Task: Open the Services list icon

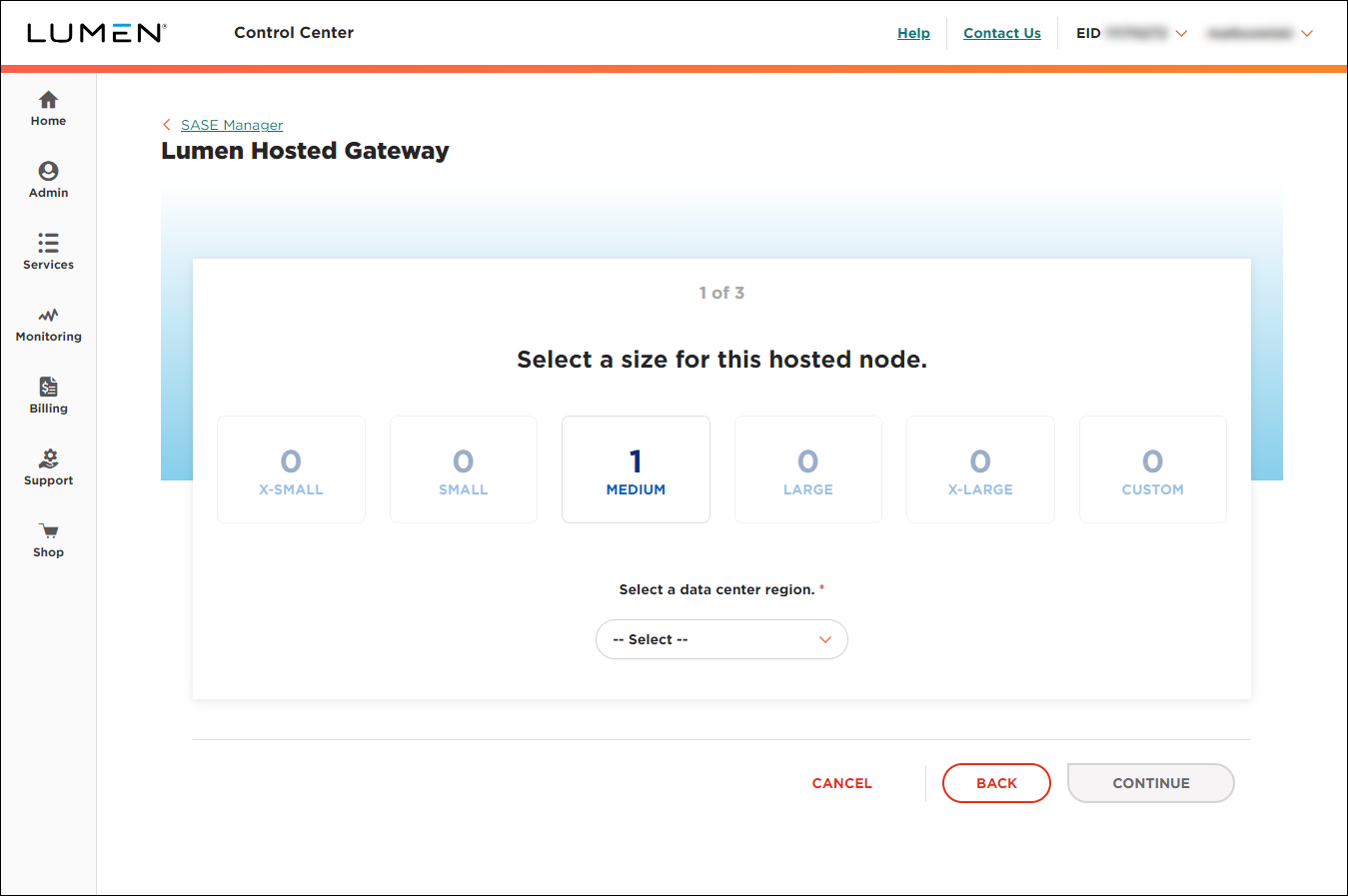Action: point(48,243)
